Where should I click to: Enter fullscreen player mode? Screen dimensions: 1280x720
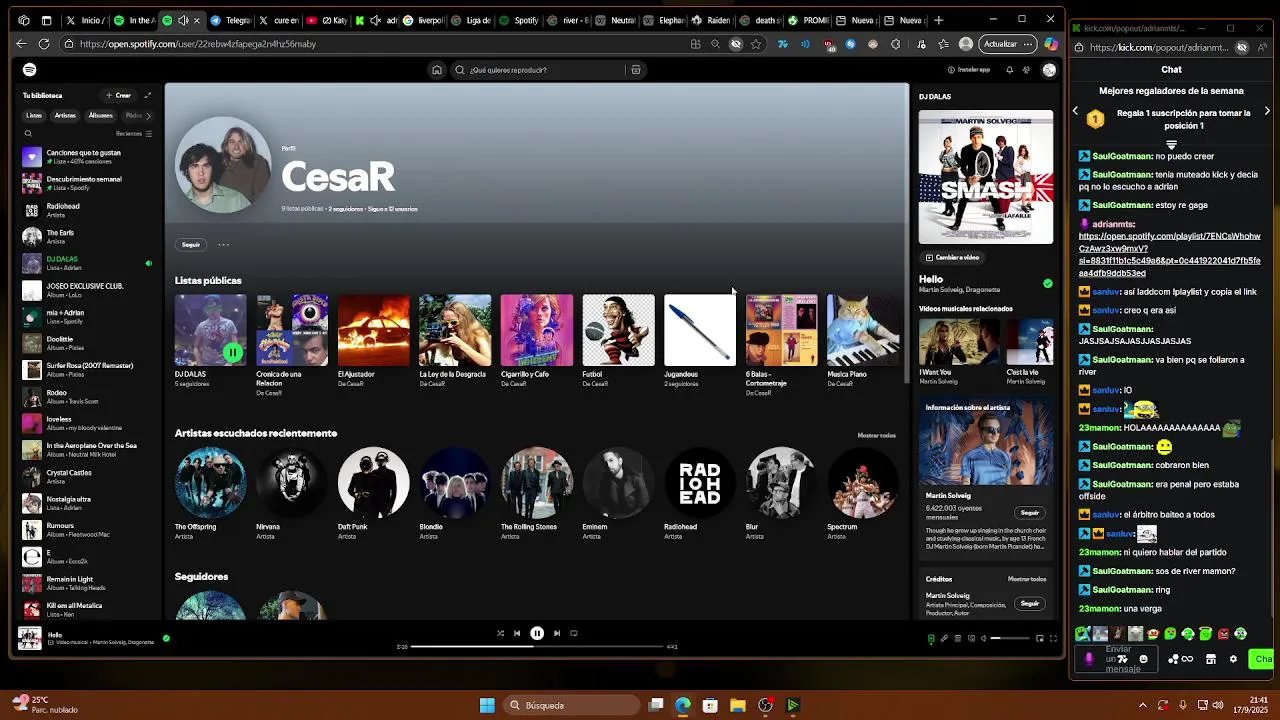[1053, 638]
